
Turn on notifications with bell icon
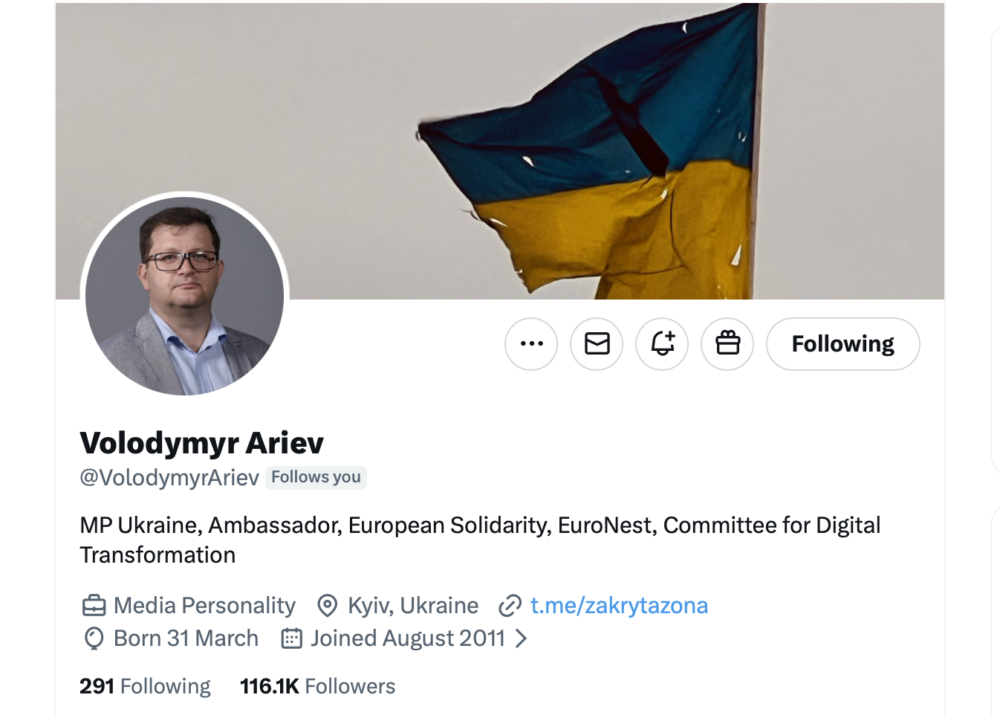(662, 344)
